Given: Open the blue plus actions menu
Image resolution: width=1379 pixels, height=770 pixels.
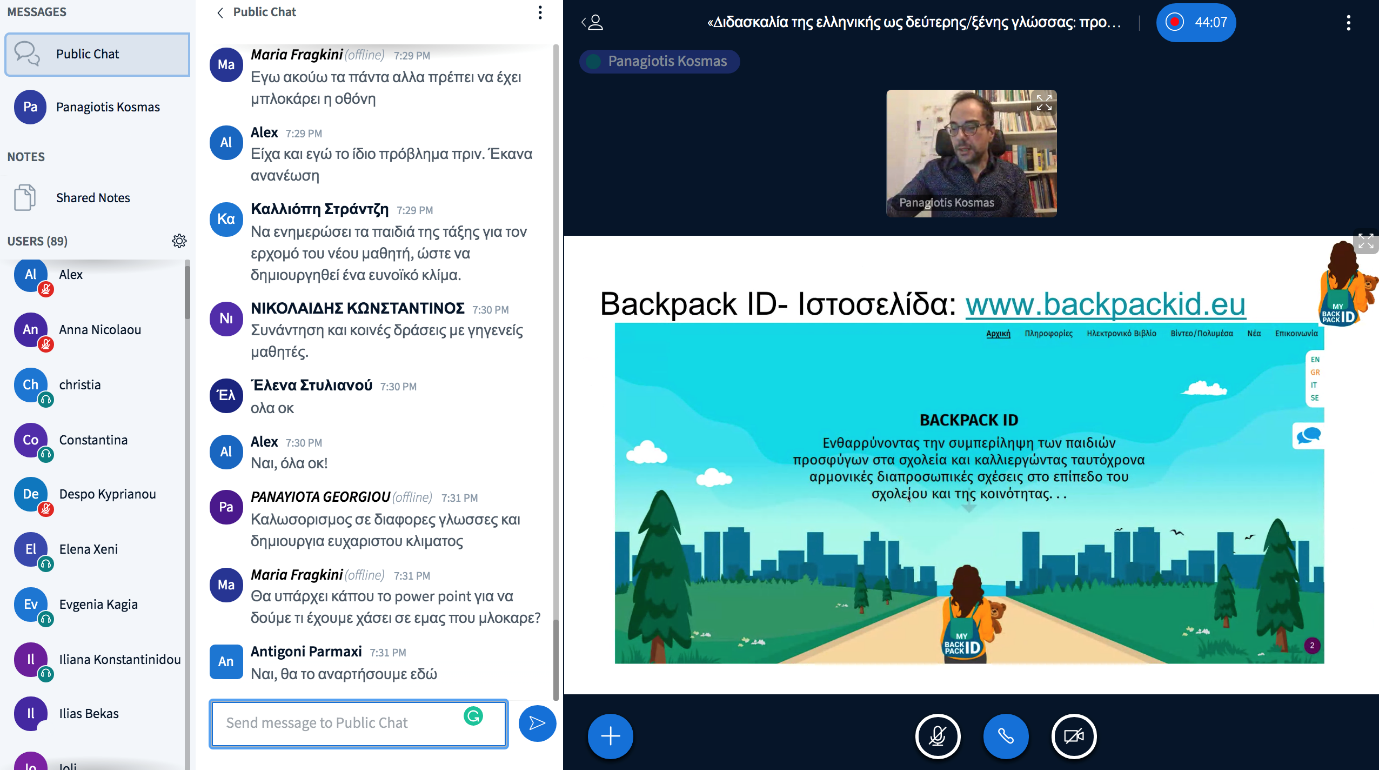Looking at the screenshot, I should point(610,737).
